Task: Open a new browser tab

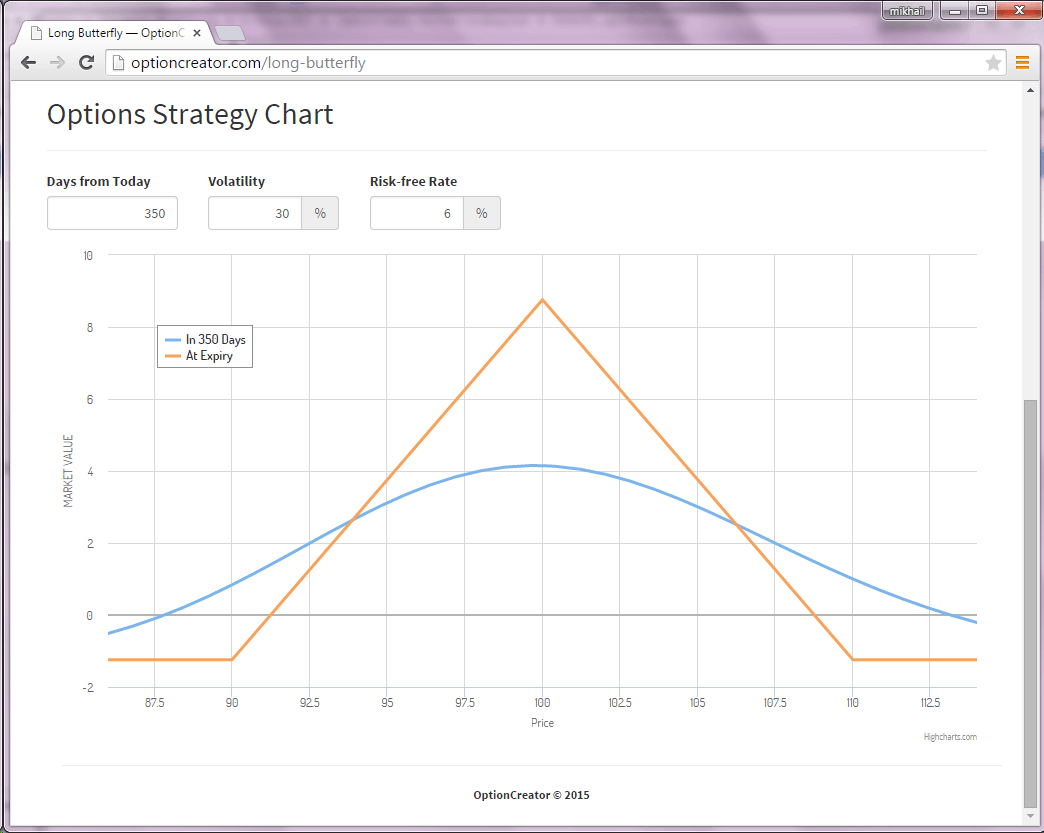Action: [230, 34]
